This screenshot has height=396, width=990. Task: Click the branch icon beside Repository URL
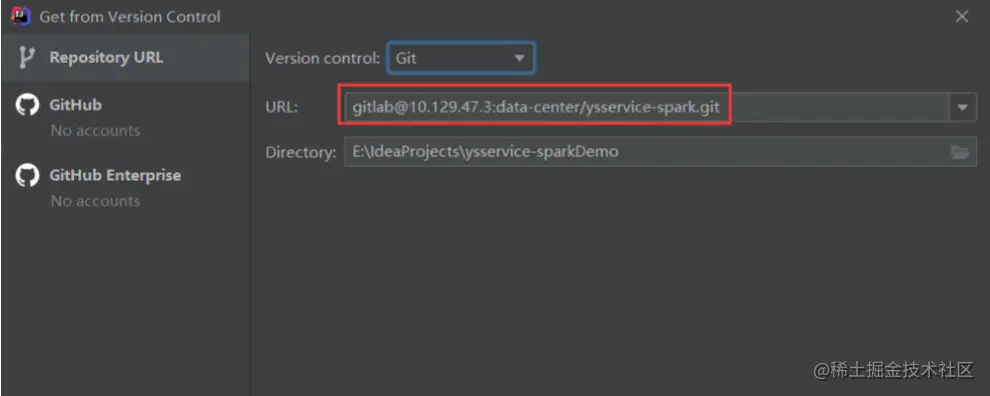pos(27,57)
